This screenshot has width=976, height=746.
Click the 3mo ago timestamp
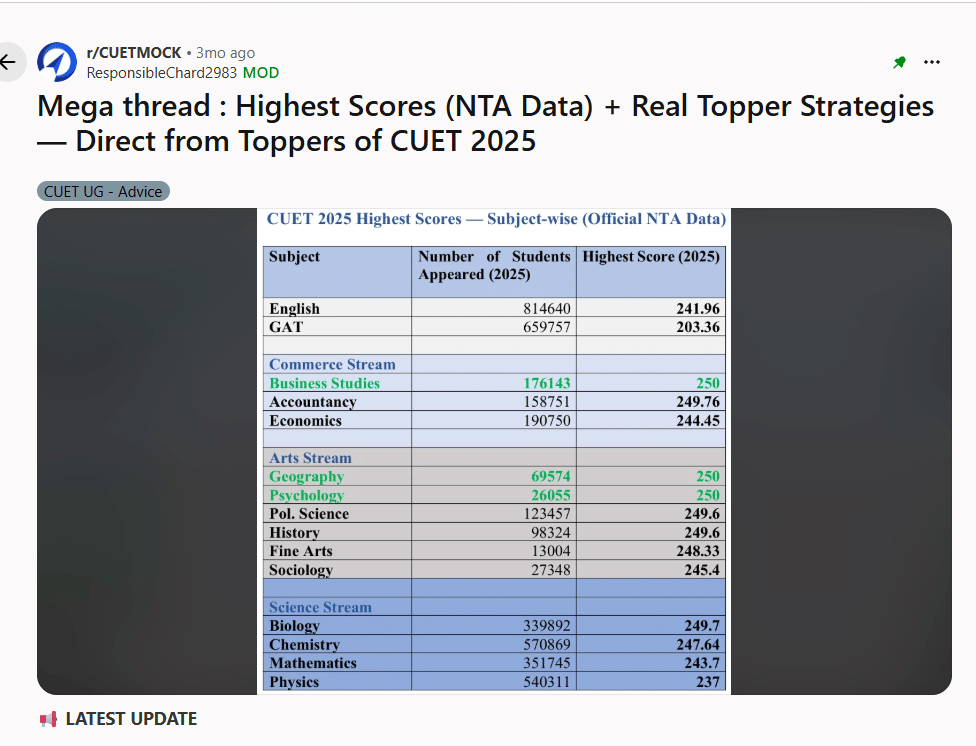click(225, 53)
